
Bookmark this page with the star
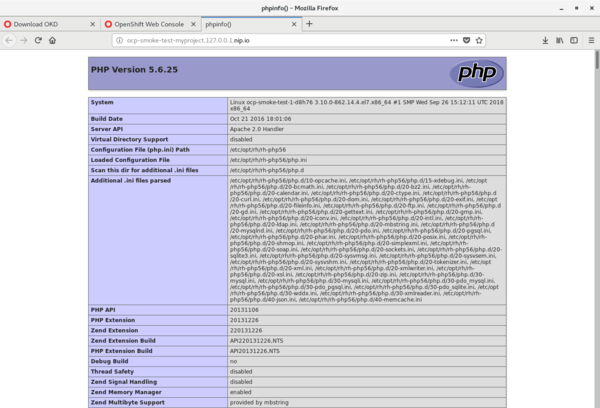point(477,41)
